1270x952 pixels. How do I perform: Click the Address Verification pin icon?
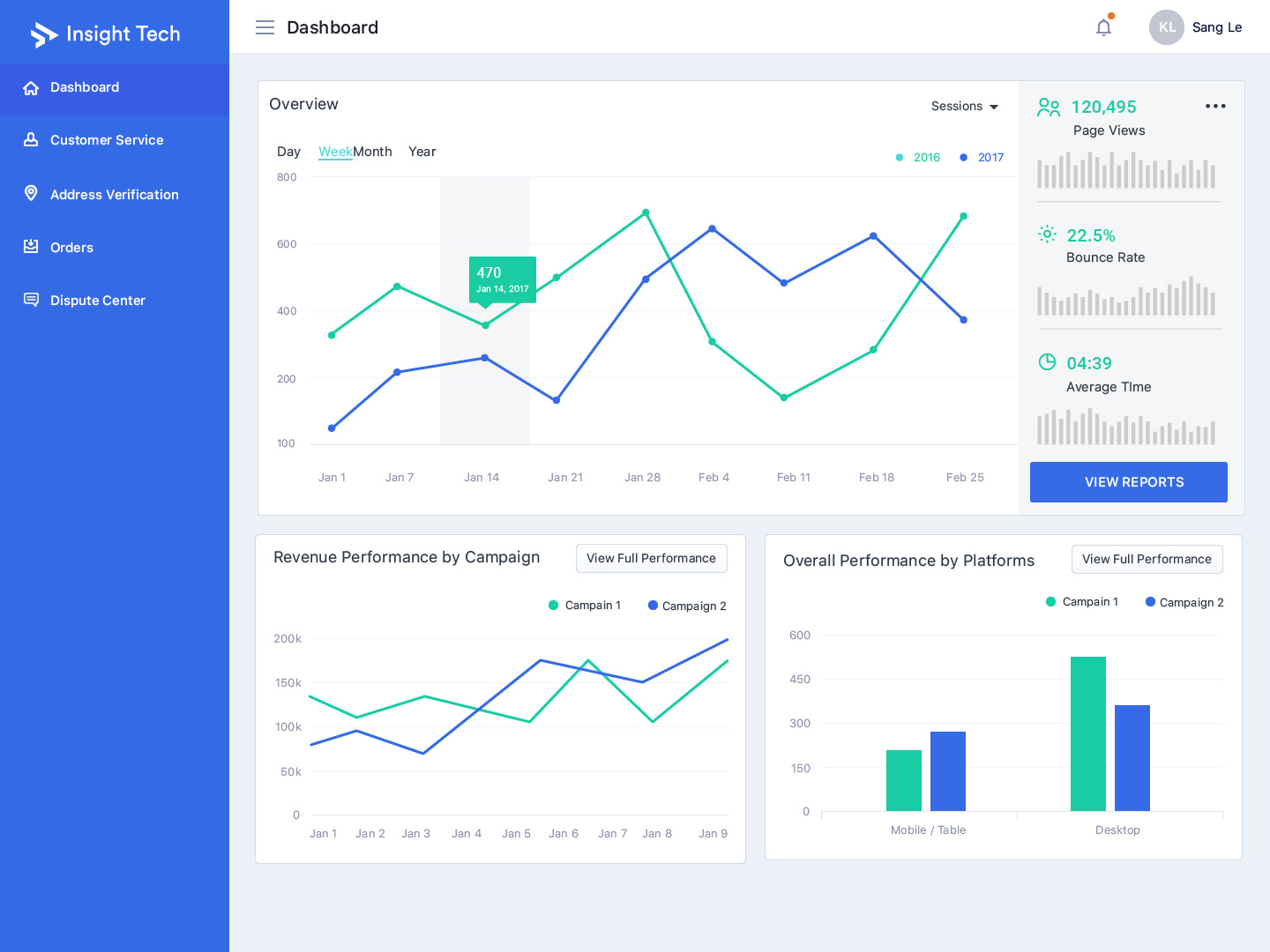(x=31, y=193)
